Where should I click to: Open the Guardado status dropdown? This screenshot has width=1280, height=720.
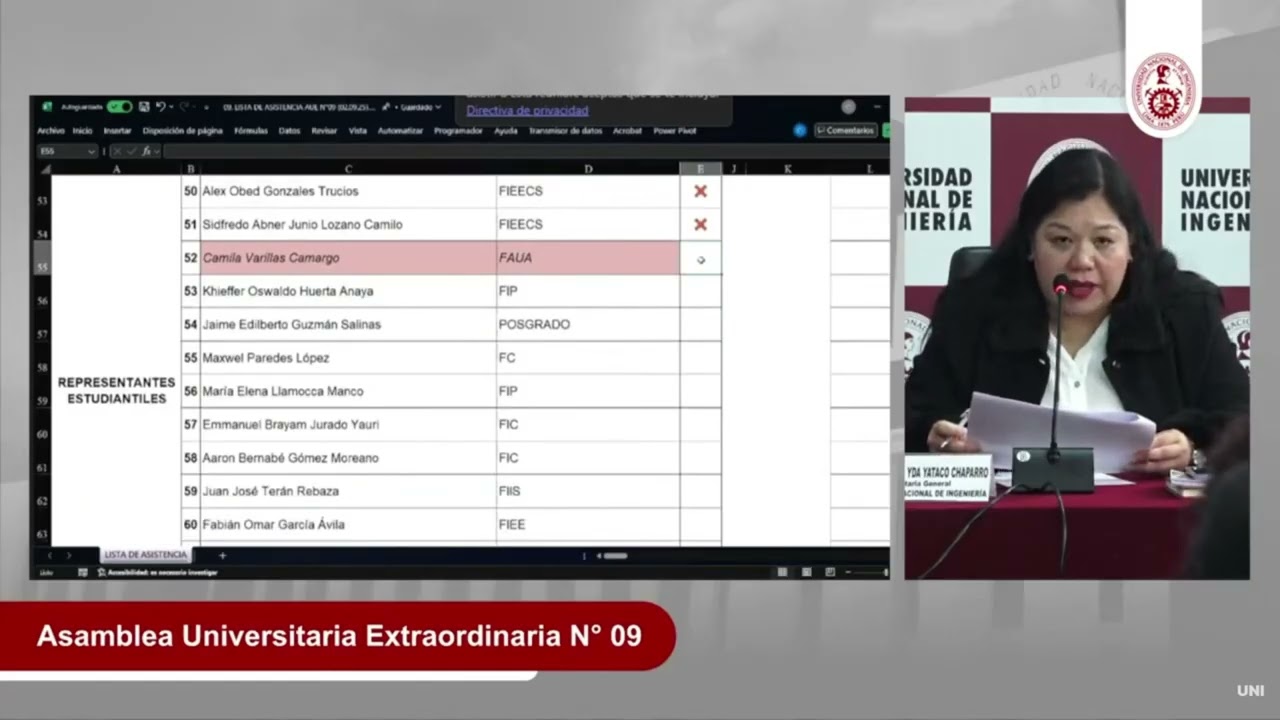click(420, 107)
